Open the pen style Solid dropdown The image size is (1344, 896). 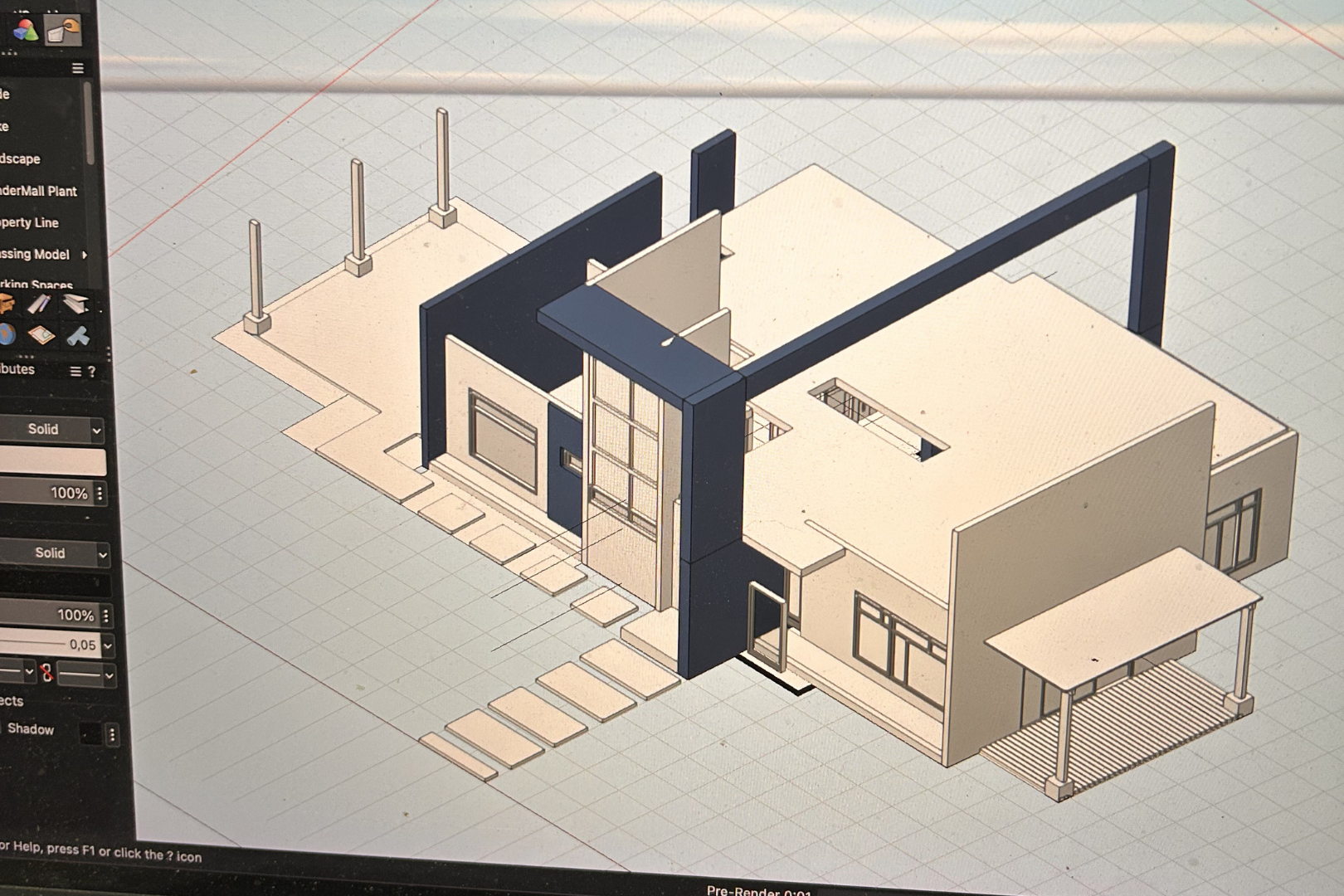(55, 553)
